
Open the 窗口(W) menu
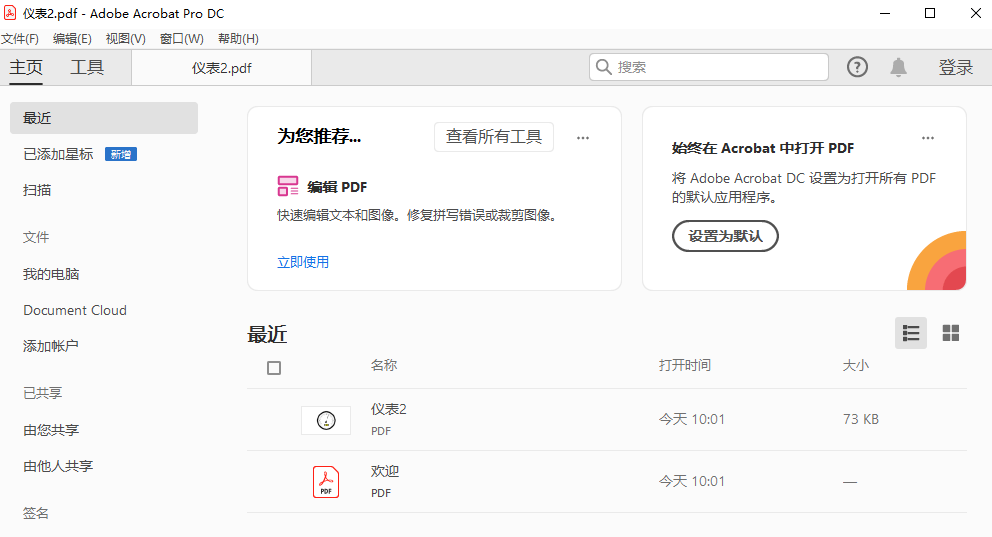coord(182,39)
